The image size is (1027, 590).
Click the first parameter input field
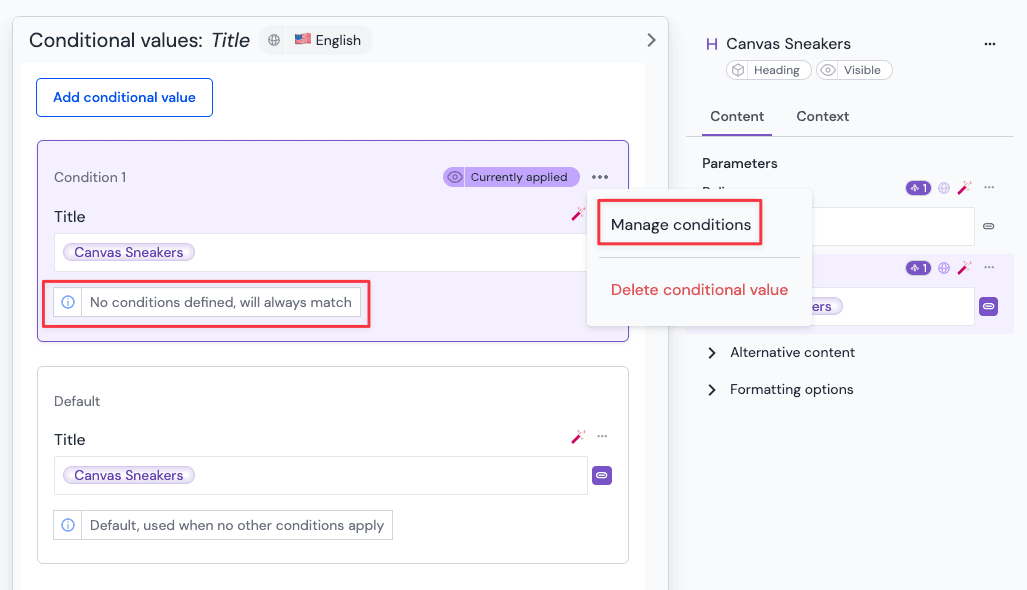click(893, 227)
